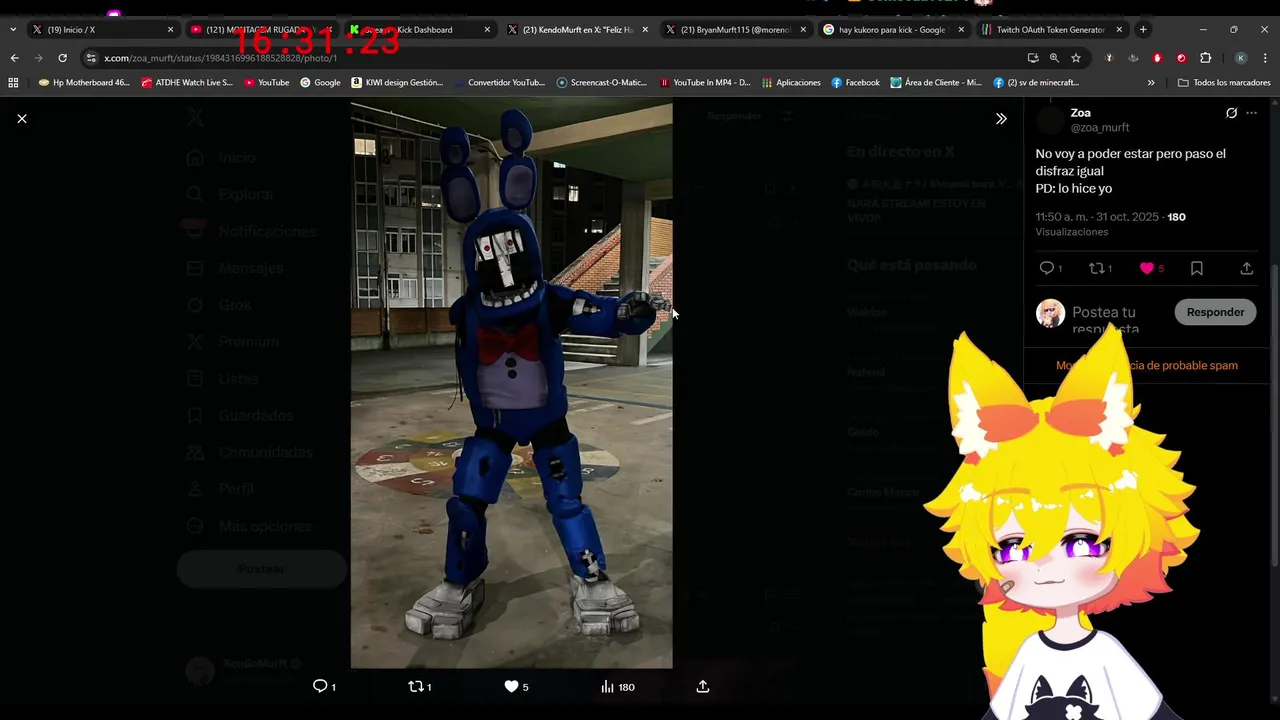This screenshot has height=720, width=1280.
Task: Open the 'Hp Motherboard 46...' bookmark
Action: pos(84,83)
